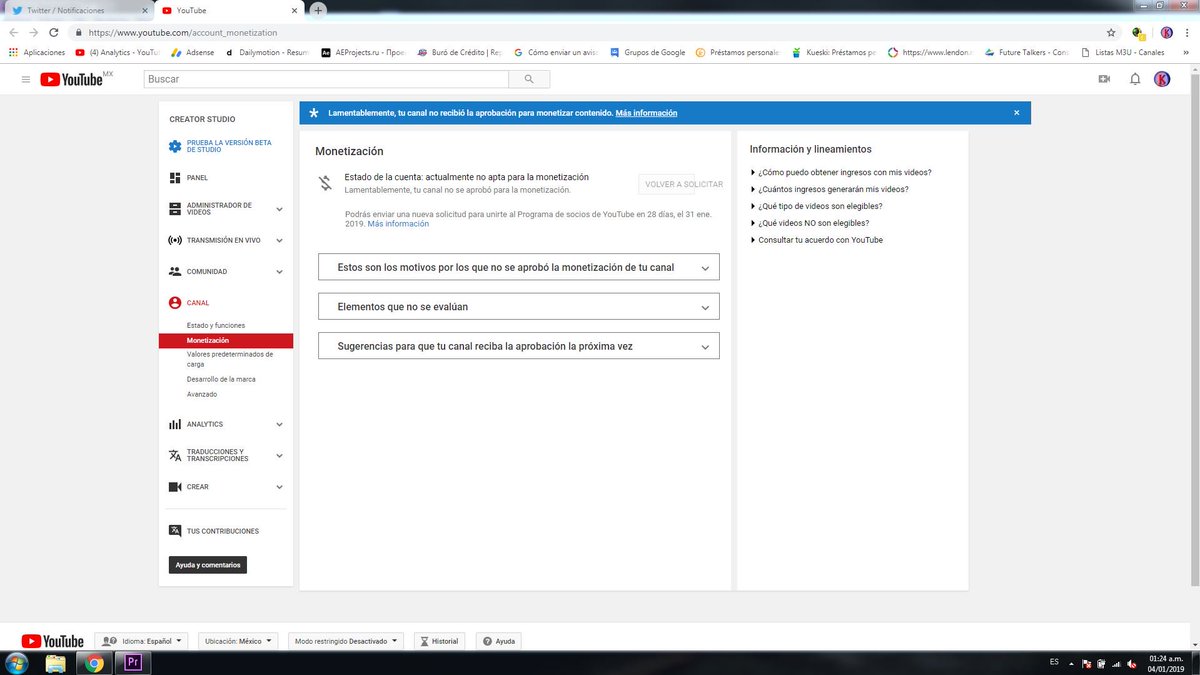
Task: Click the Canal account icon
Action: tap(175, 302)
